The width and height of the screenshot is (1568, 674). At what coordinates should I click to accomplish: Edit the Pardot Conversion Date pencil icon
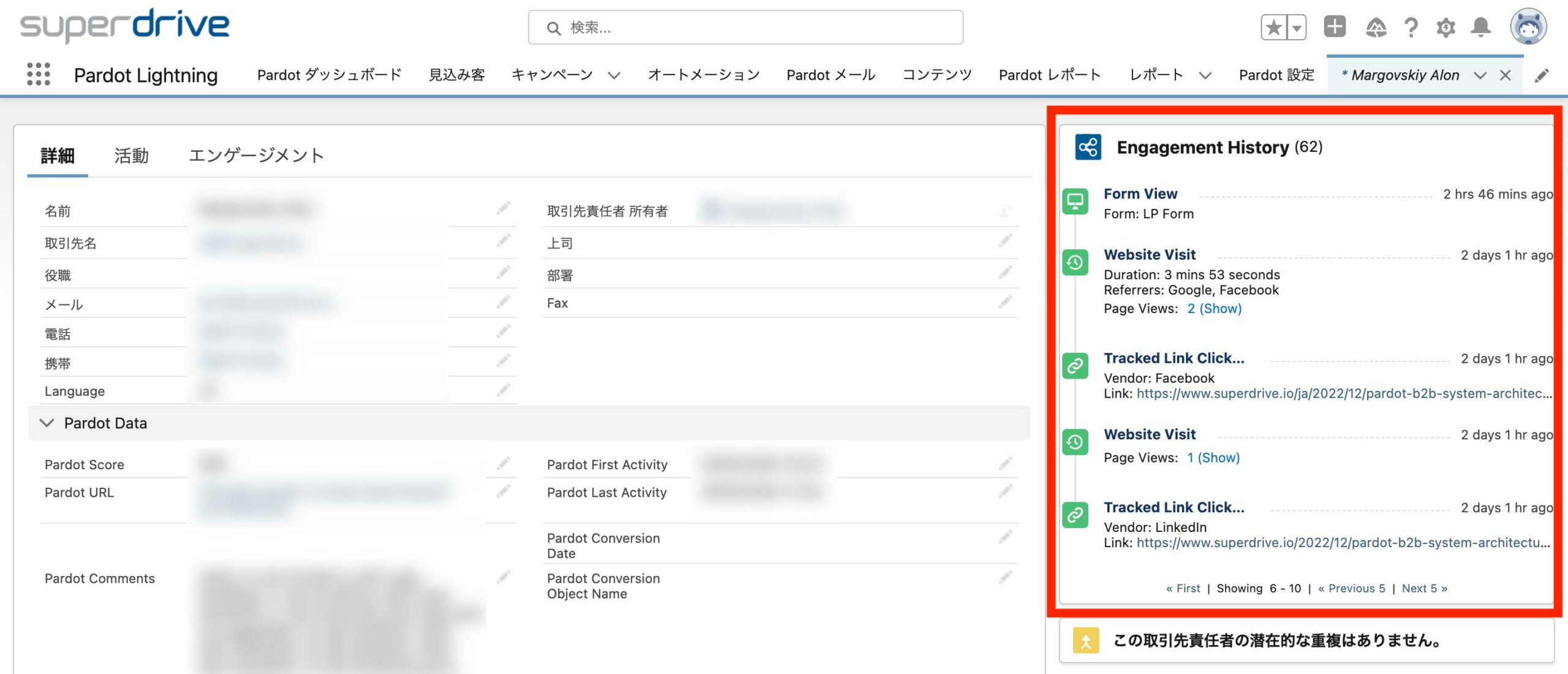tap(1005, 537)
